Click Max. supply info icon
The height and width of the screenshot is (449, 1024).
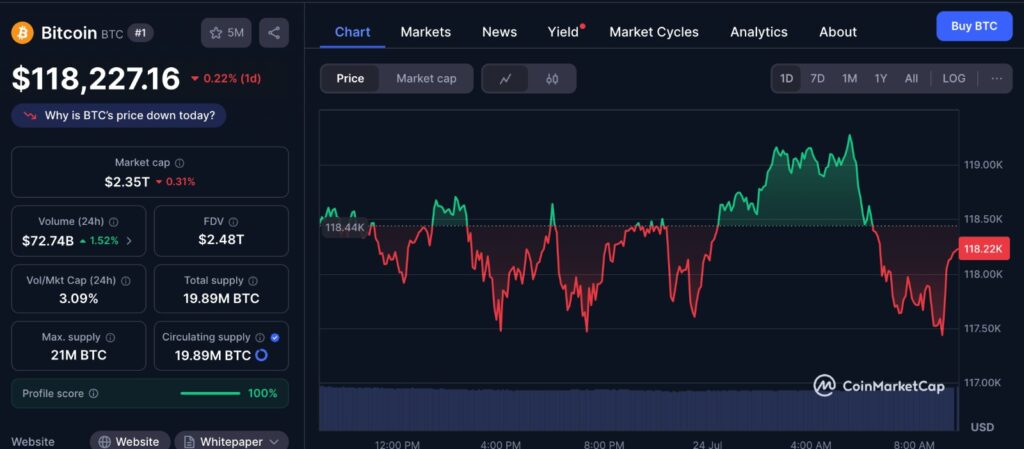(x=110, y=337)
